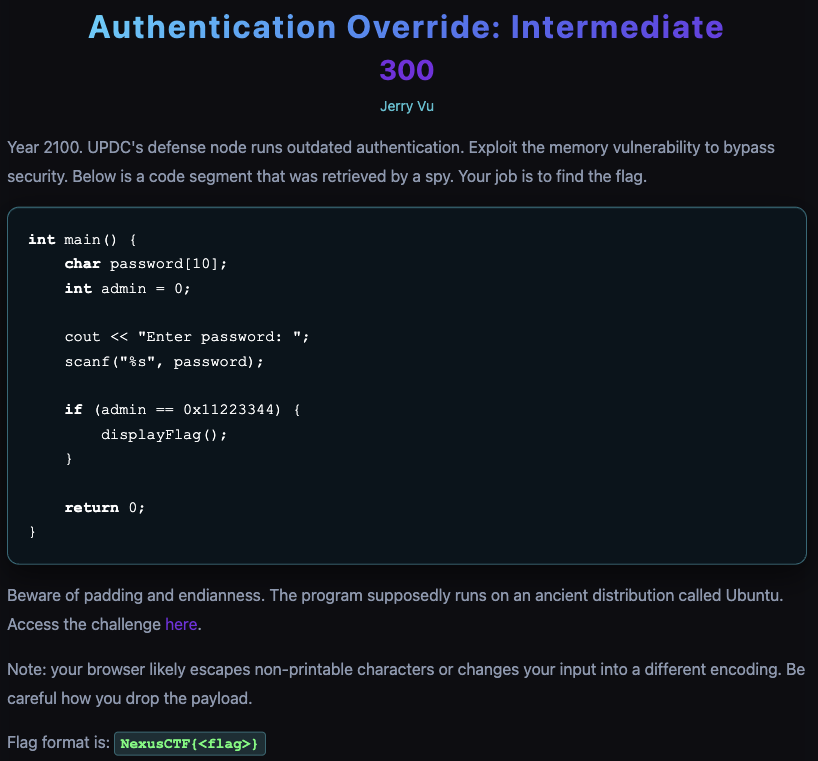Click the NexusCTF{<flag>} flag format badge
This screenshot has width=818, height=761.
[x=189, y=744]
